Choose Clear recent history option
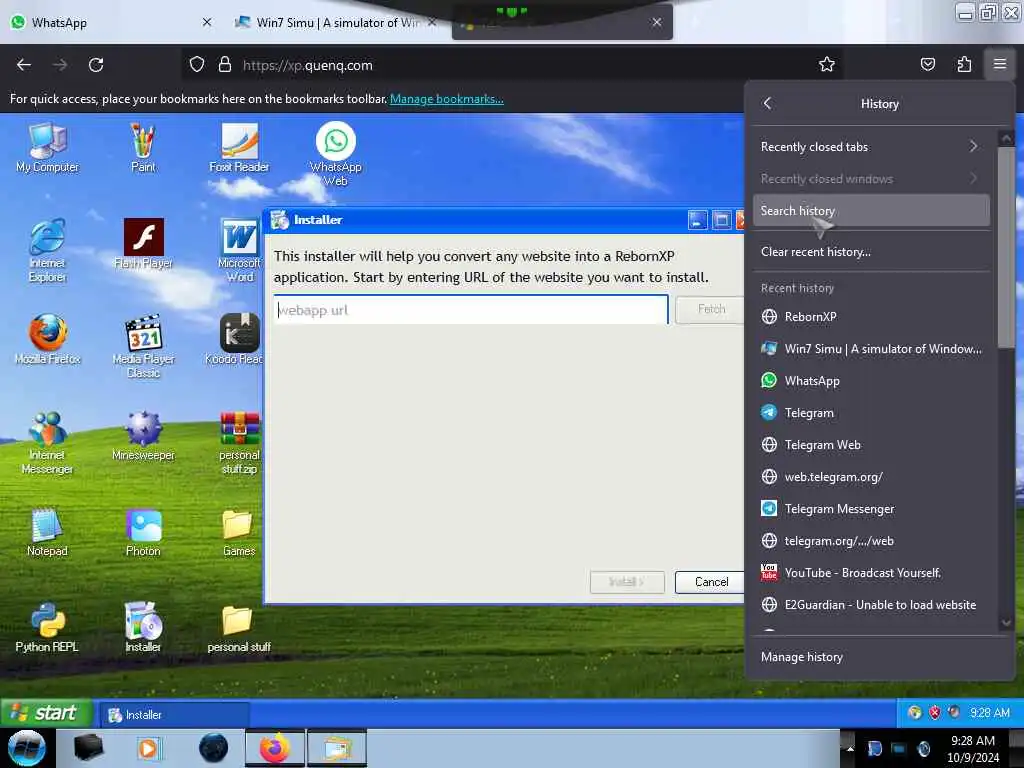The image size is (1024, 768). tap(871, 251)
